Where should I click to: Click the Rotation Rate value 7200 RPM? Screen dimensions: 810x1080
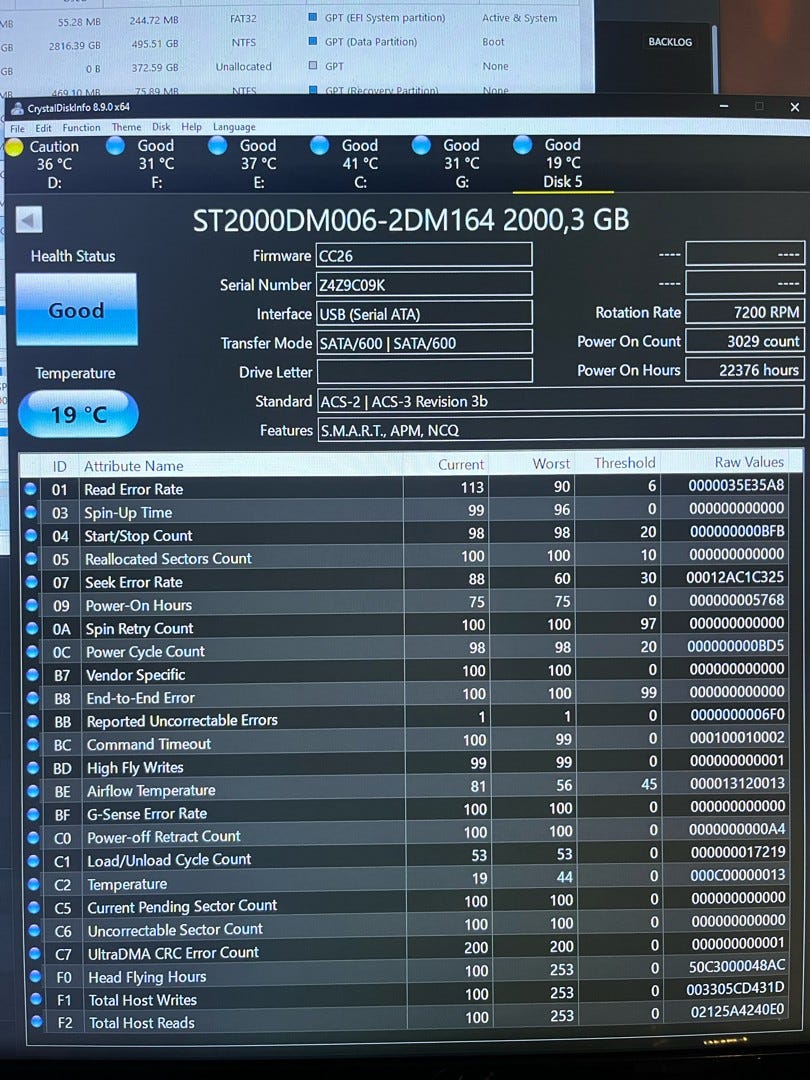point(745,312)
